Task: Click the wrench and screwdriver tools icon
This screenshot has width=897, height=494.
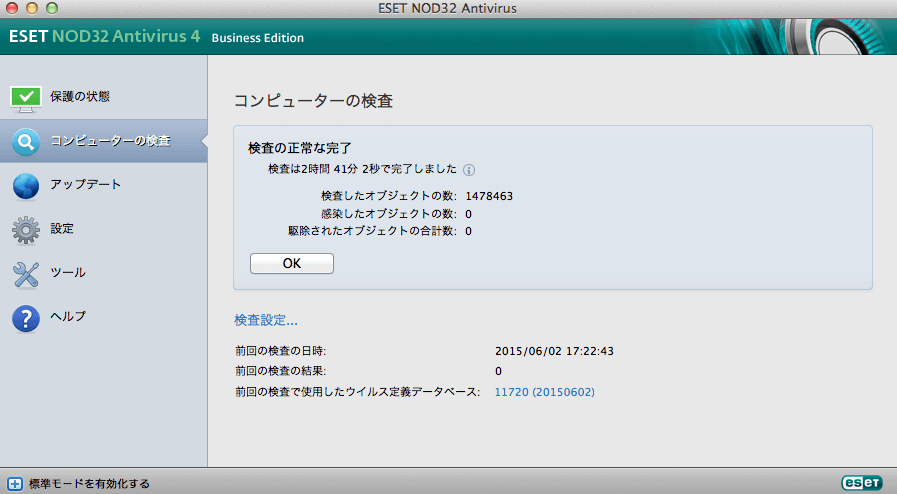Action: (26, 274)
